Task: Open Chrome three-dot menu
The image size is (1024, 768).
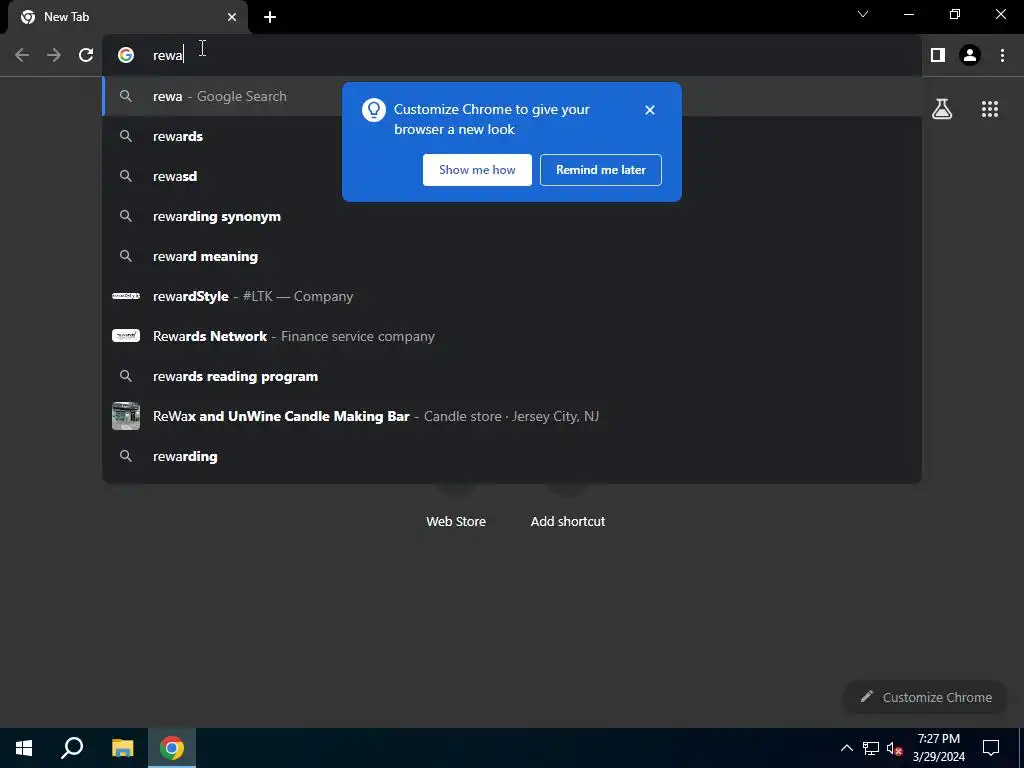Action: tap(1002, 55)
